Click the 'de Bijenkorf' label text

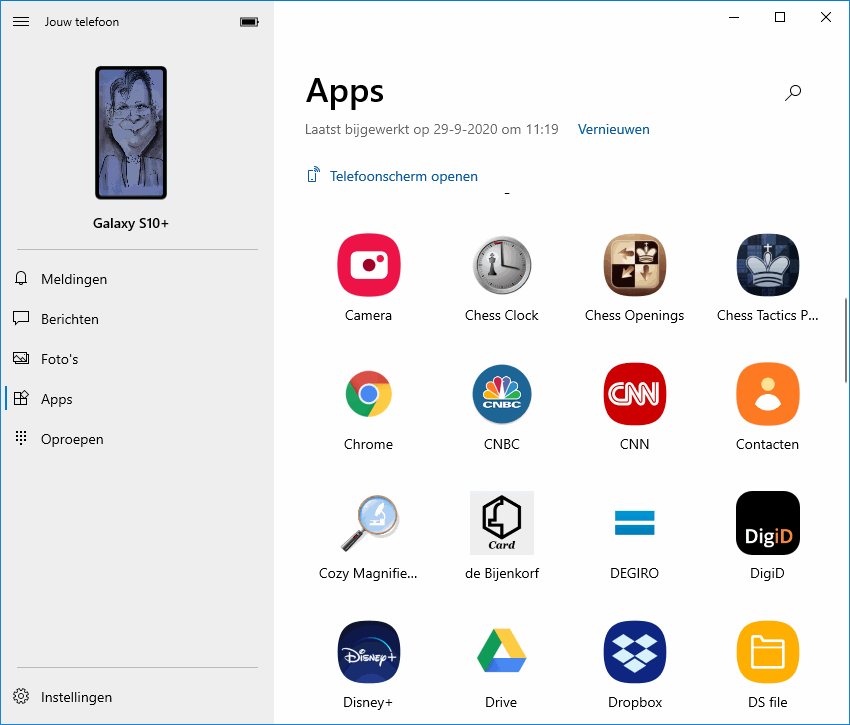coord(502,574)
